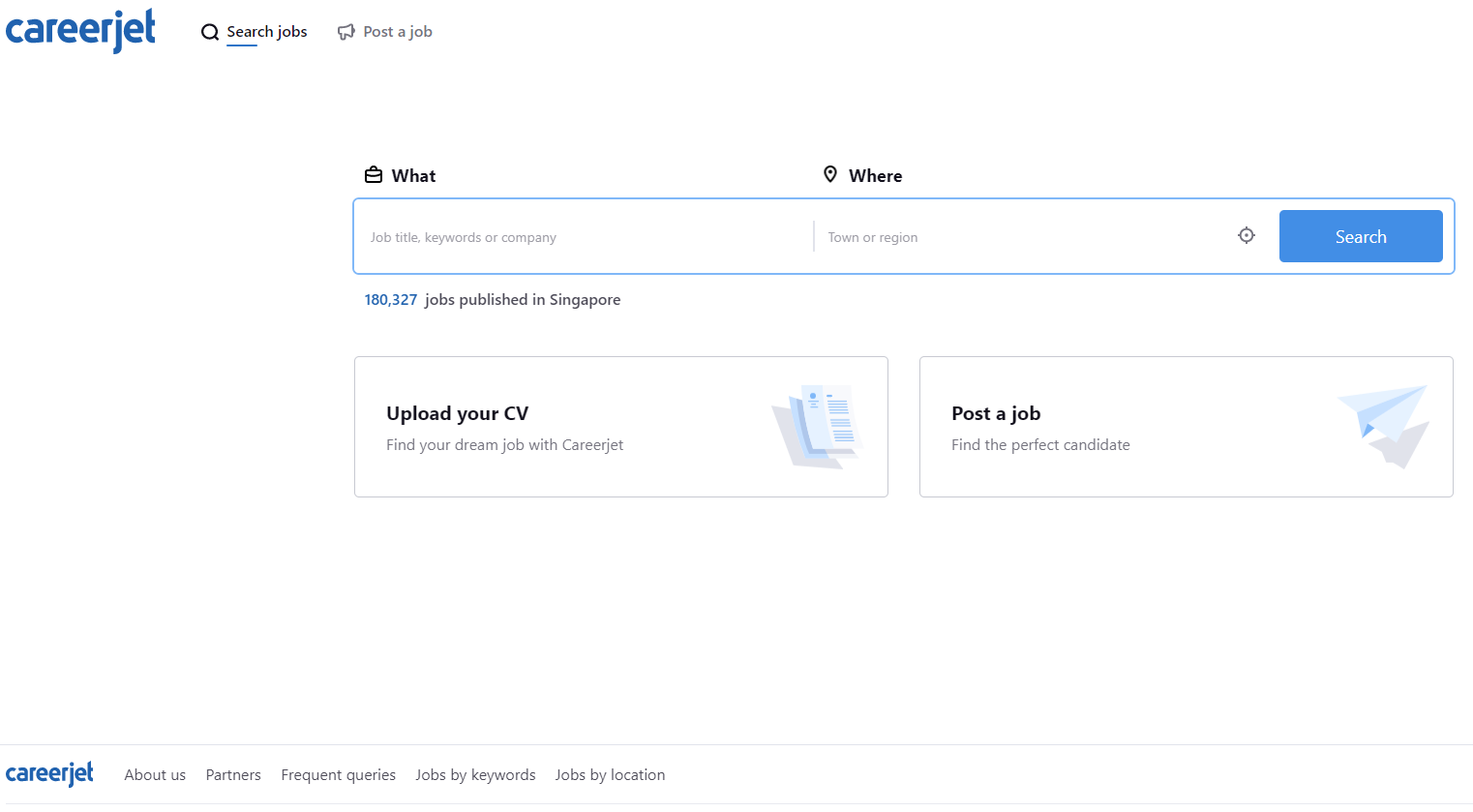The width and height of the screenshot is (1473, 812).
Task: Use the current location crosshair icon
Action: [x=1247, y=235]
